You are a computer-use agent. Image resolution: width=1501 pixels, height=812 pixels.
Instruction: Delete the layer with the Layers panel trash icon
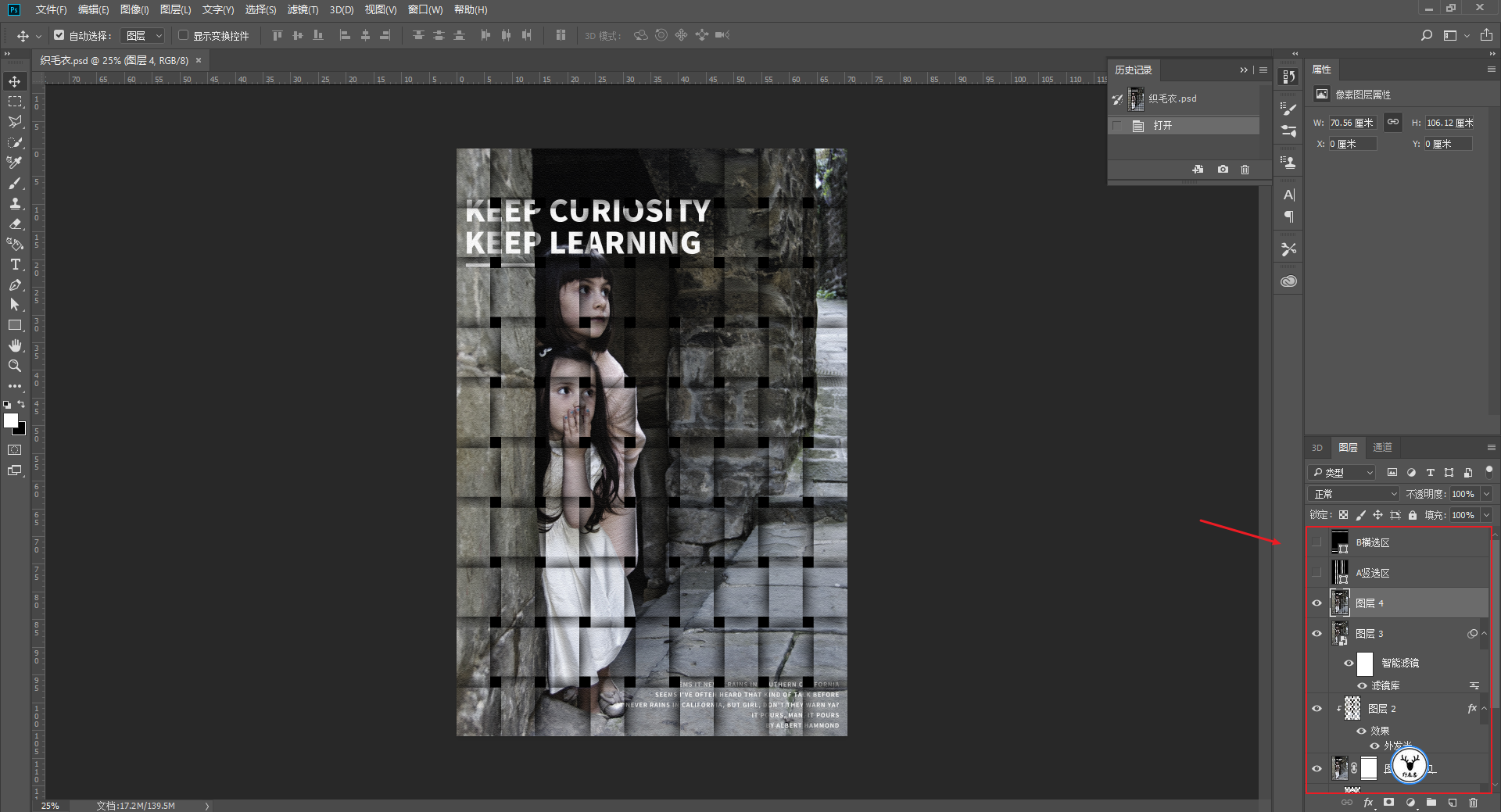[x=1473, y=803]
